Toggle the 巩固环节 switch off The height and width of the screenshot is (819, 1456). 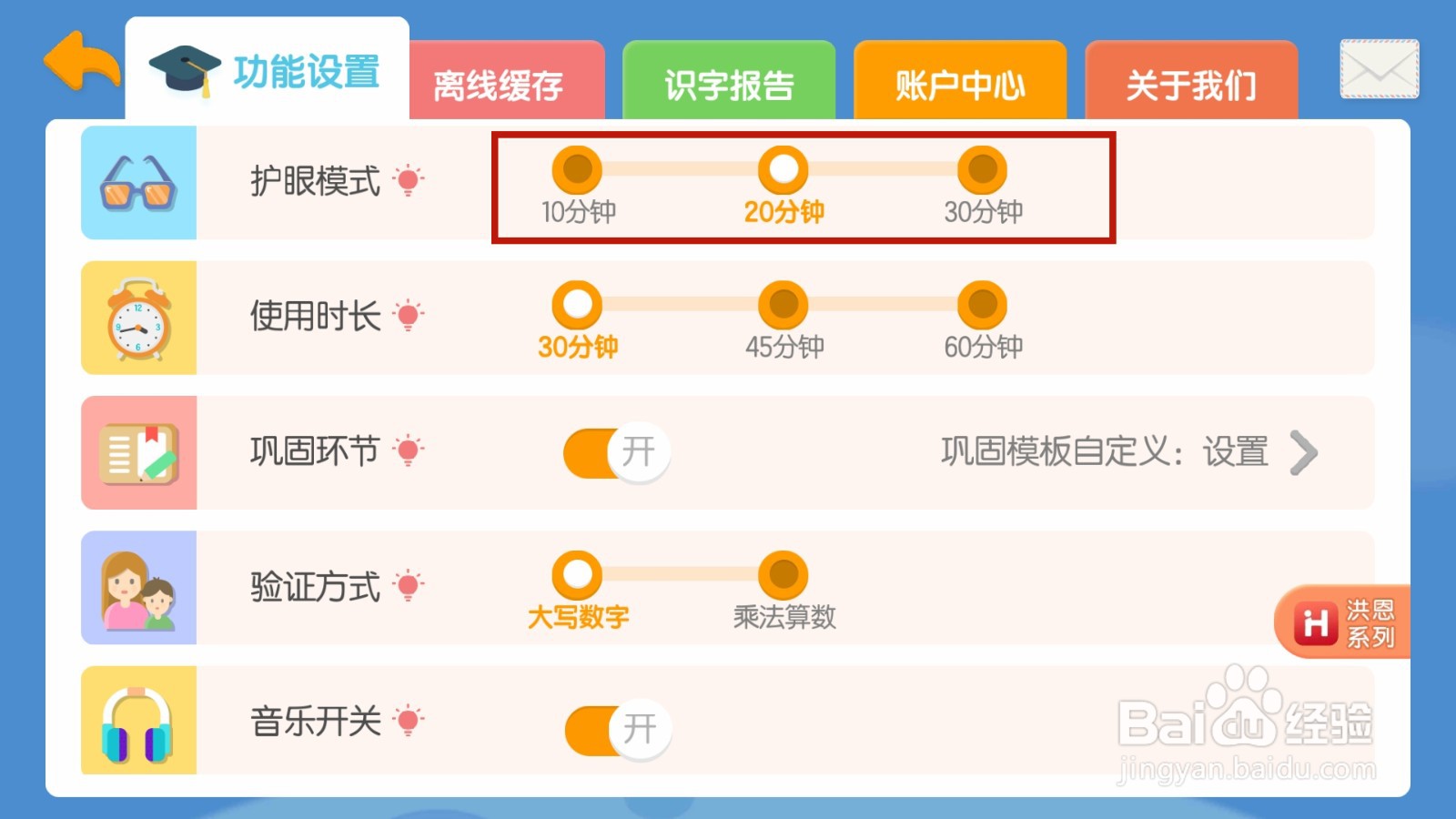(x=616, y=452)
